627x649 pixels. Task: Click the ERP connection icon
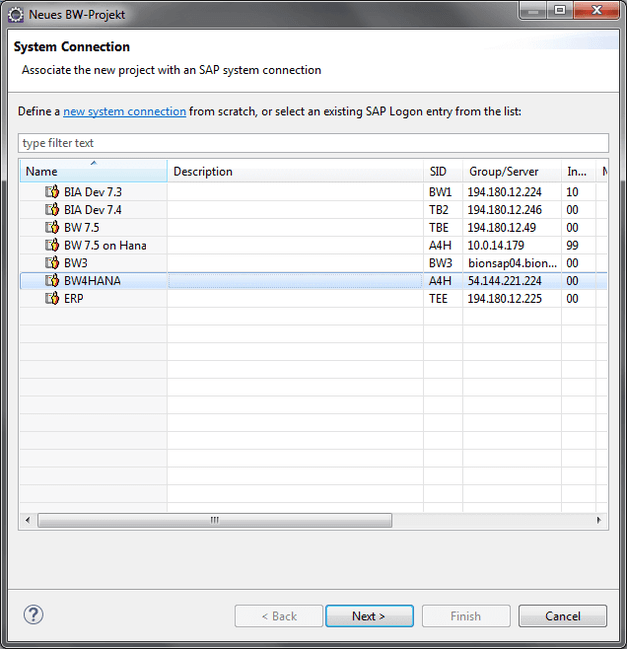[52, 298]
